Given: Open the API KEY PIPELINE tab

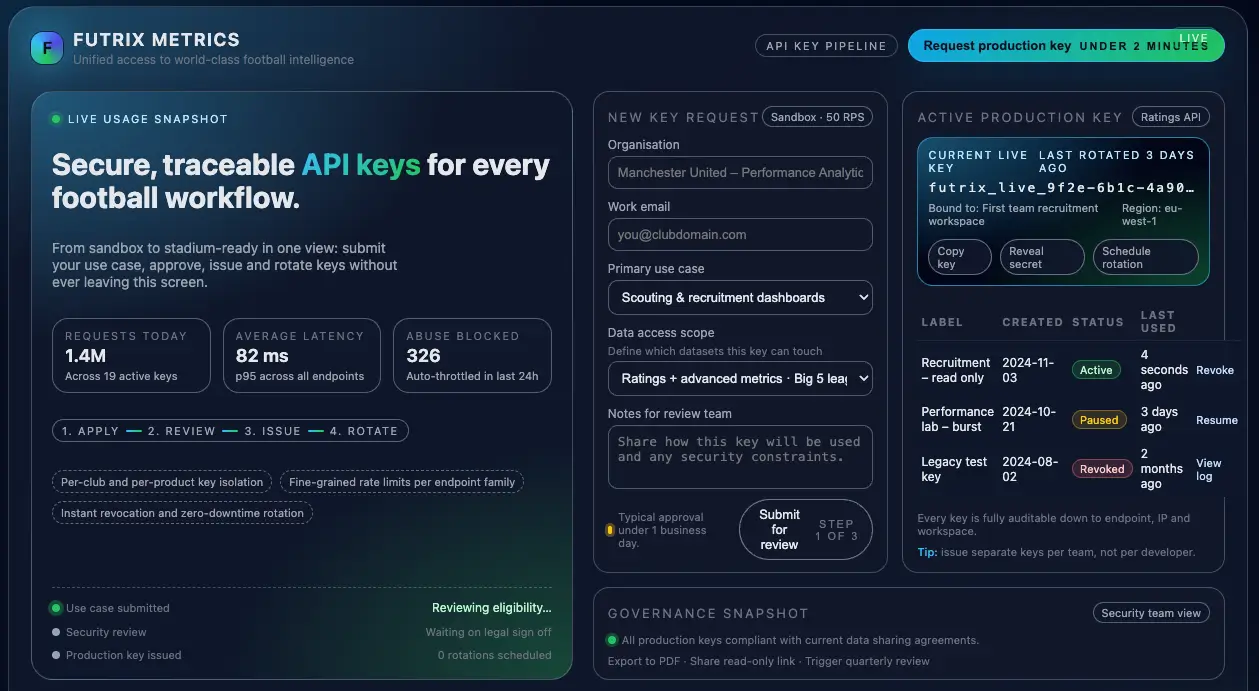Looking at the screenshot, I should pos(826,45).
